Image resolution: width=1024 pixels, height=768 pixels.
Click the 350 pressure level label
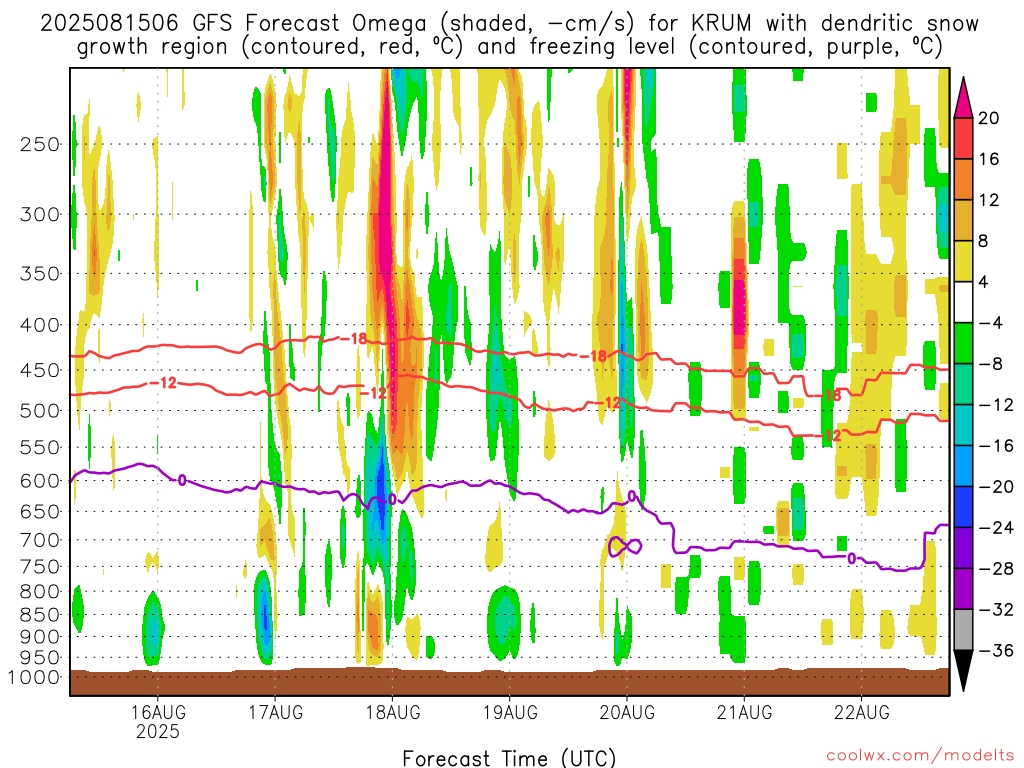click(40, 274)
